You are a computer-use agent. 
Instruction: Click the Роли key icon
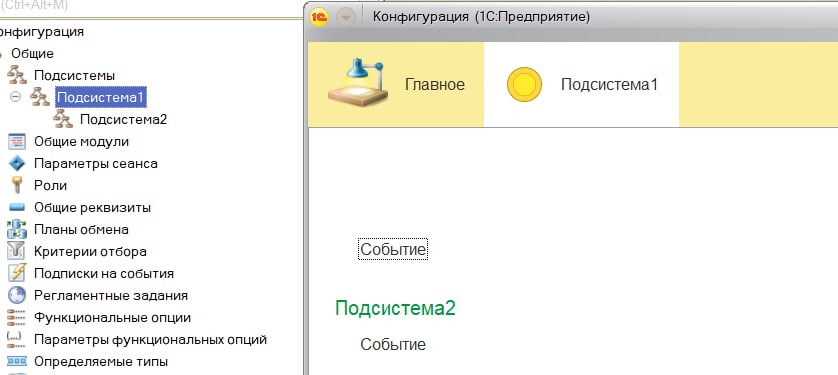(17, 185)
